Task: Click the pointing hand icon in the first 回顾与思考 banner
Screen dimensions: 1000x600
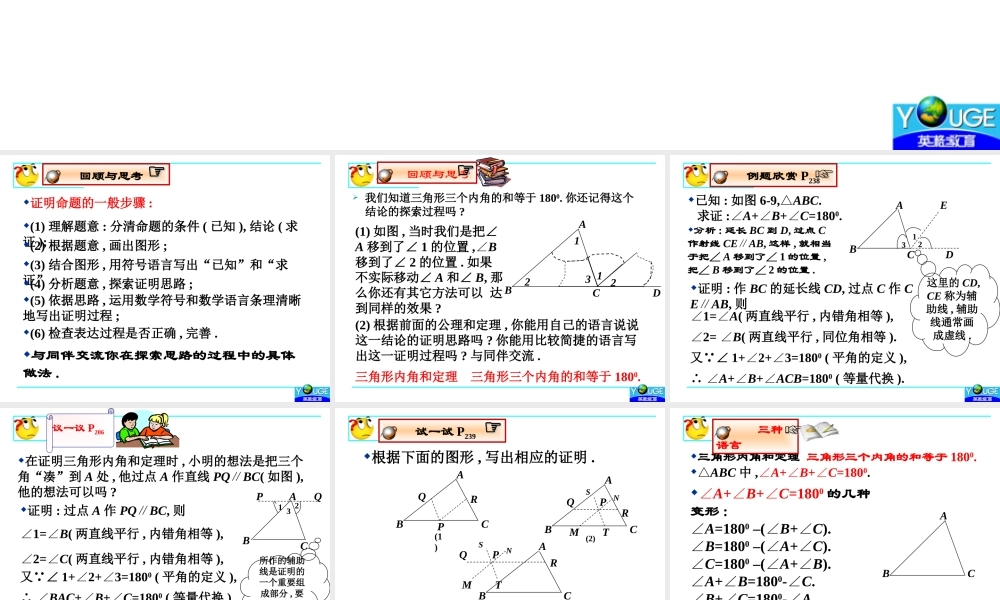Action: click(156, 172)
